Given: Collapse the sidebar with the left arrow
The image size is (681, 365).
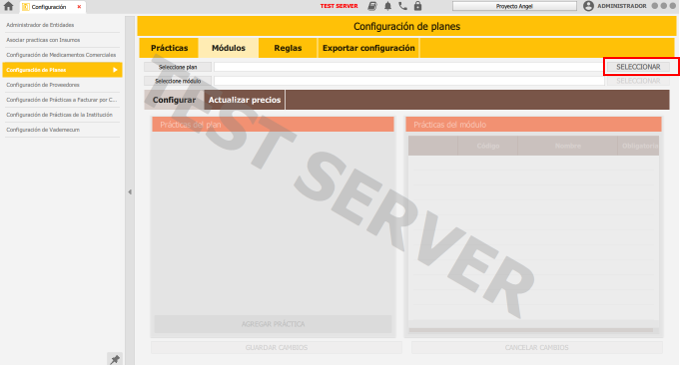Looking at the screenshot, I should [x=130, y=192].
